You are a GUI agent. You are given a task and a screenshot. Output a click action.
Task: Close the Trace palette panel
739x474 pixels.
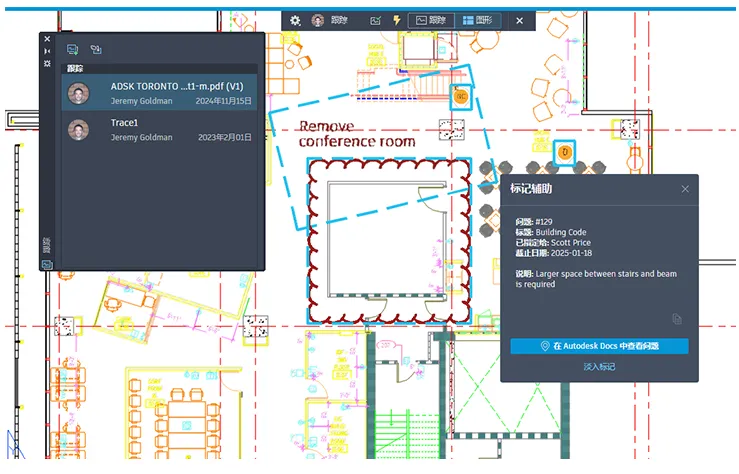47,39
